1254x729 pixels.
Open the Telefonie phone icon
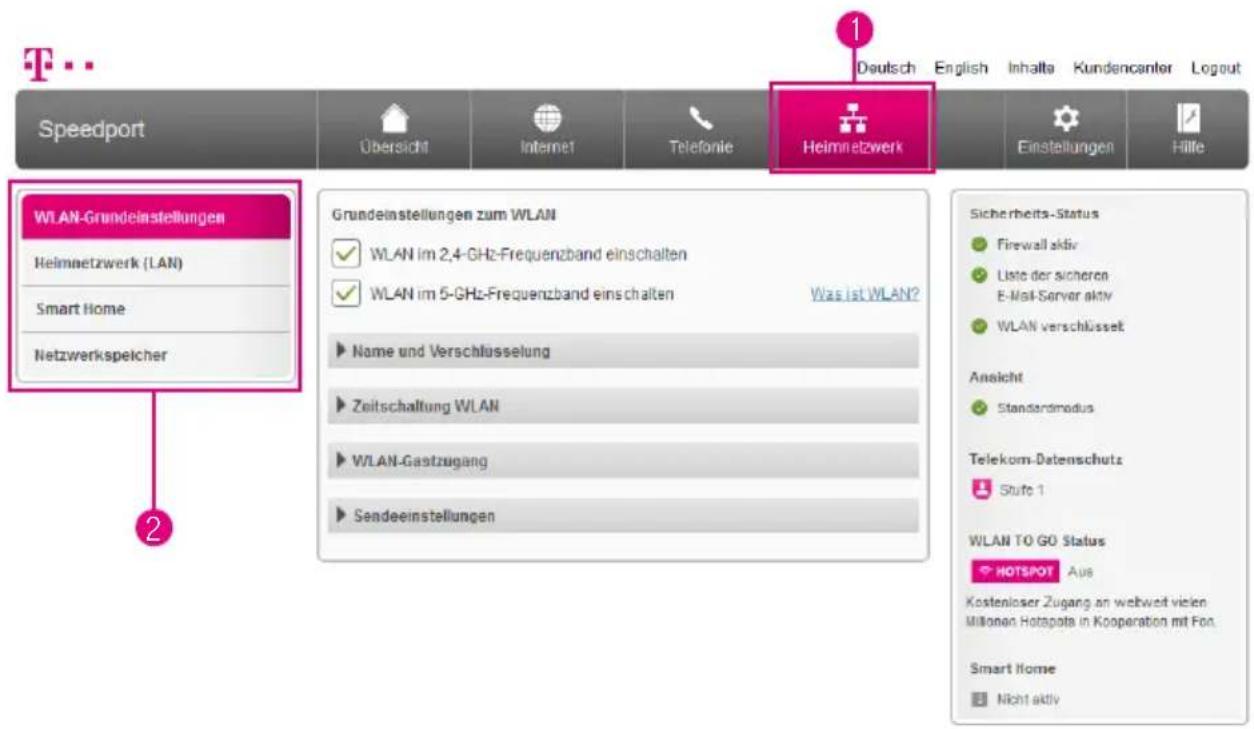pos(700,118)
